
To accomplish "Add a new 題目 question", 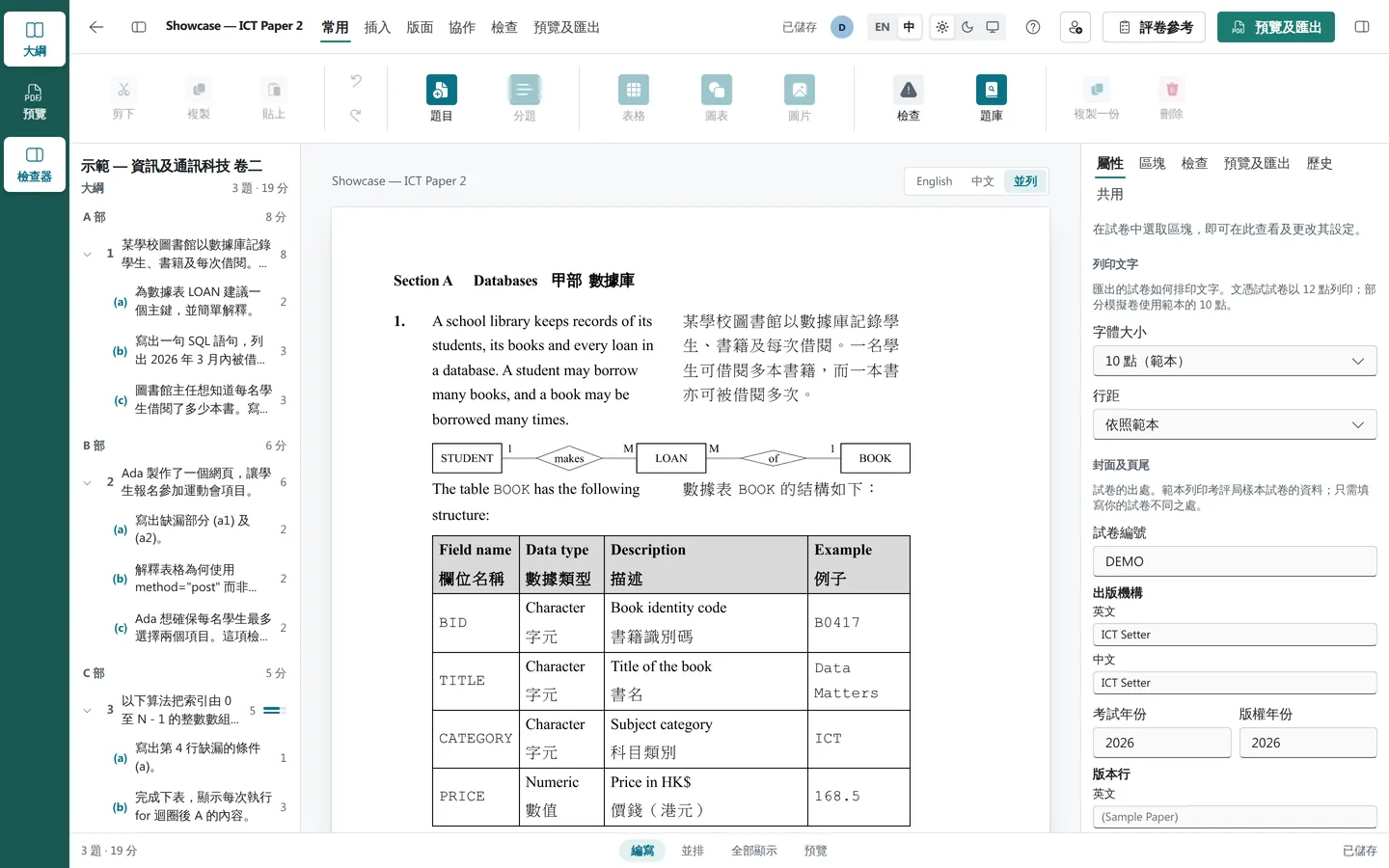I will (441, 98).
